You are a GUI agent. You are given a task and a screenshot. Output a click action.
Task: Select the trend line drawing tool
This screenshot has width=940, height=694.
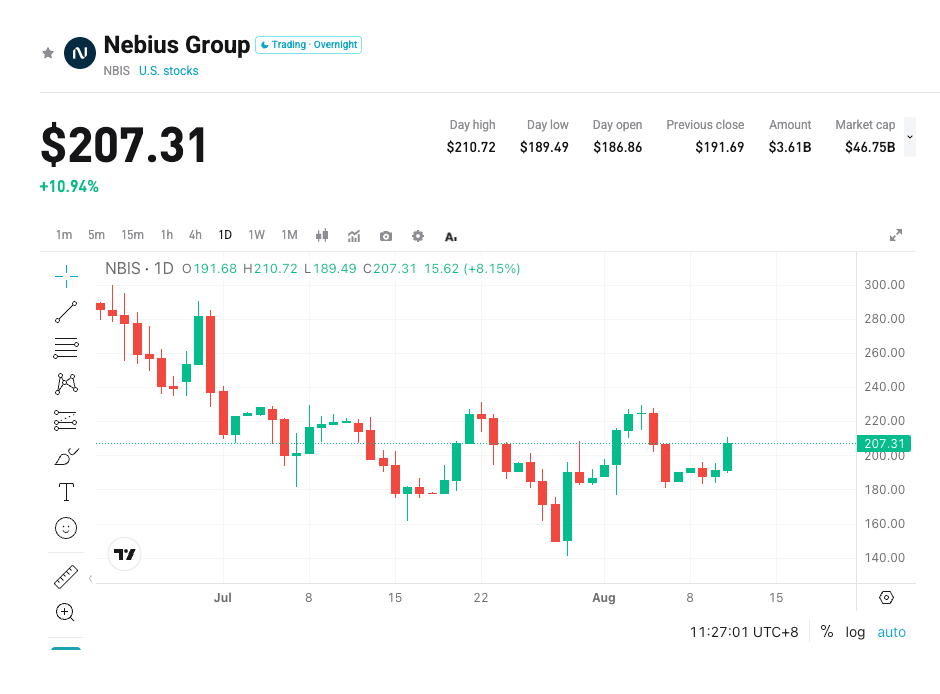click(x=66, y=312)
